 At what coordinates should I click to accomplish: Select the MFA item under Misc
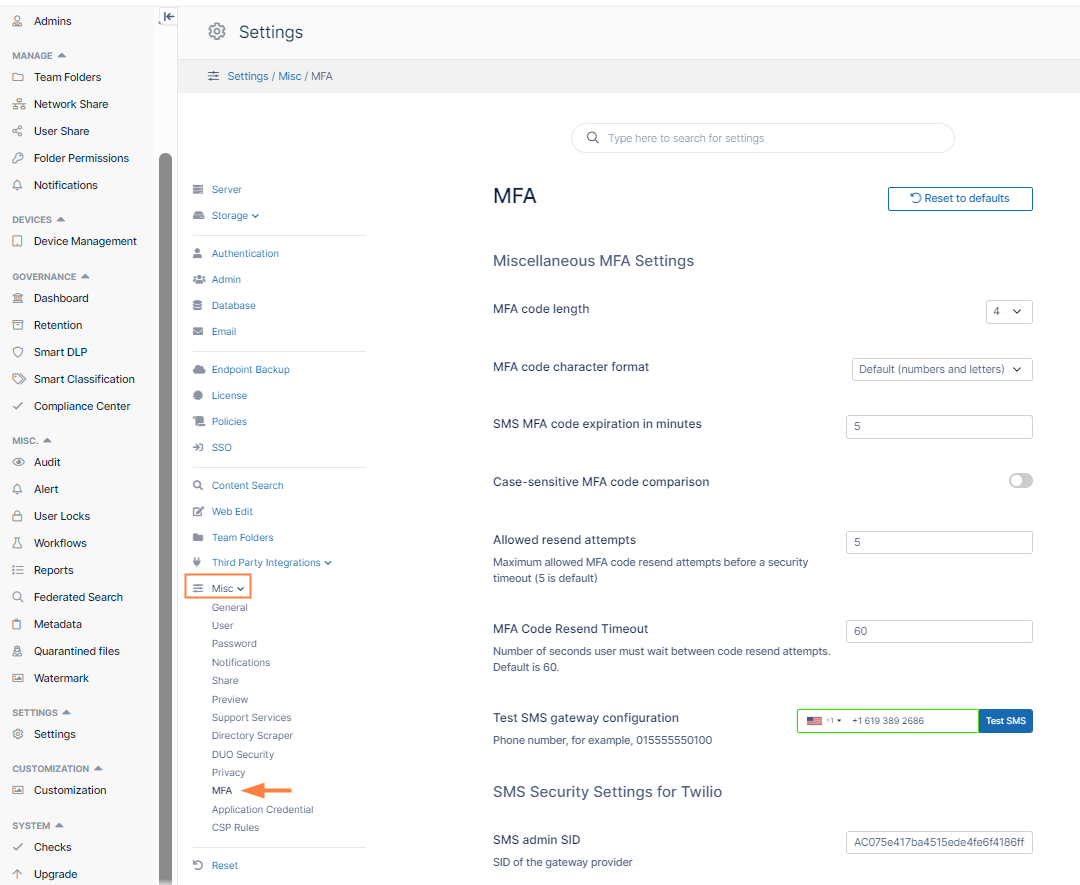222,791
